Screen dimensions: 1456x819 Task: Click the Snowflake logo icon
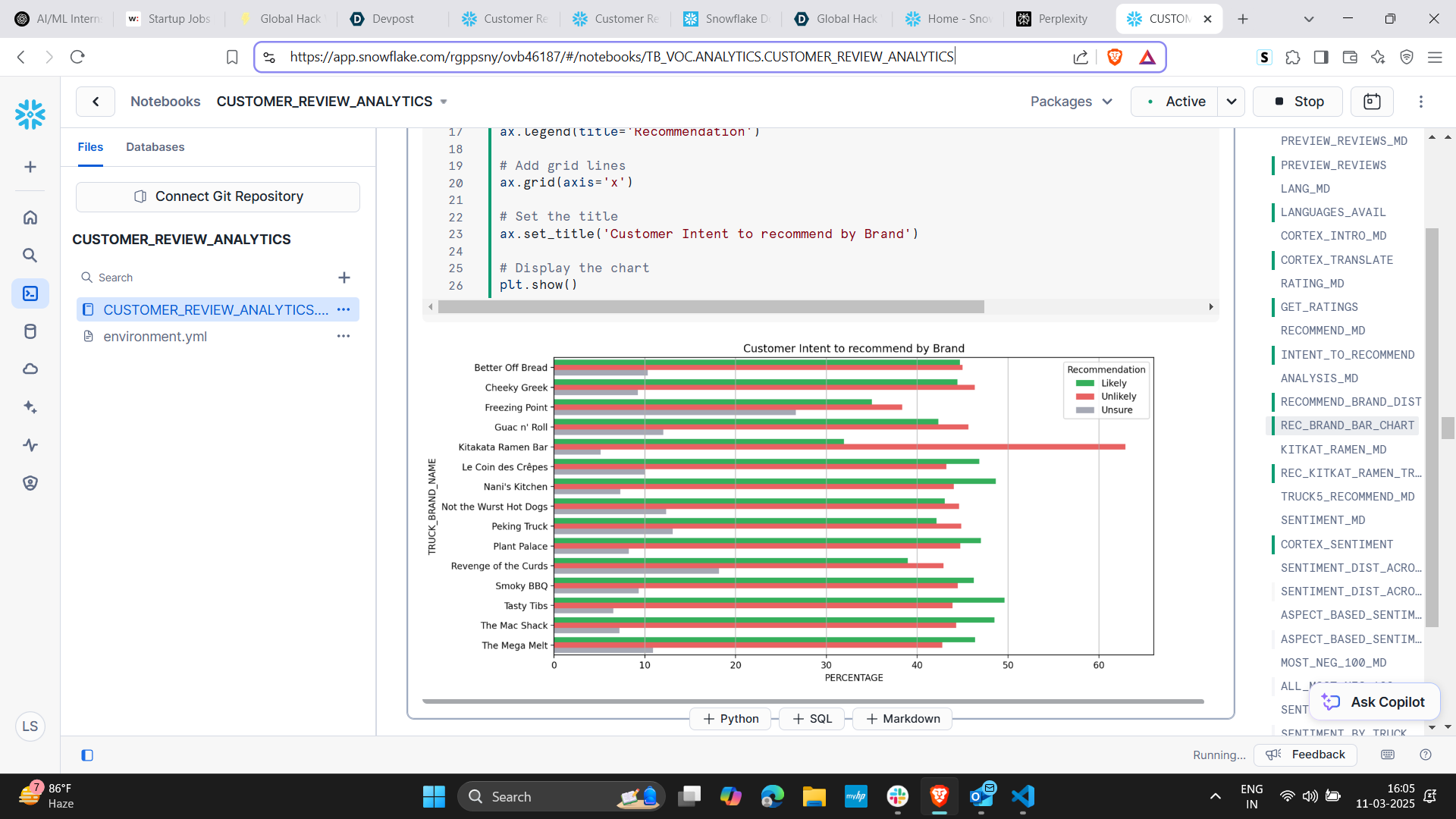[30, 115]
